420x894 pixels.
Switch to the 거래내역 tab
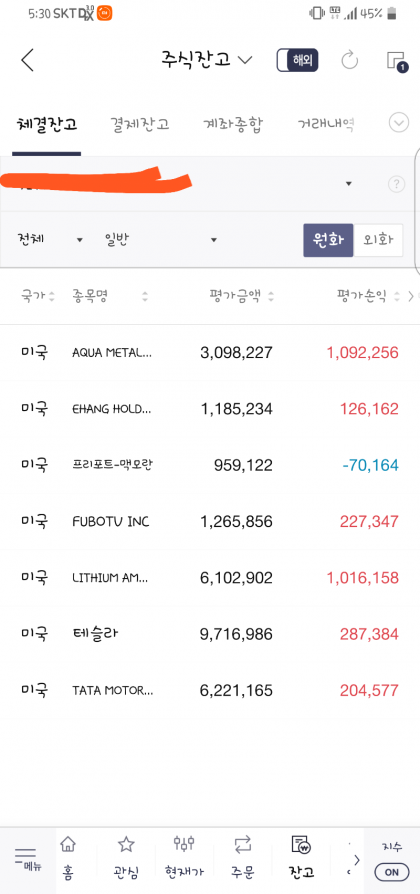pos(327,124)
